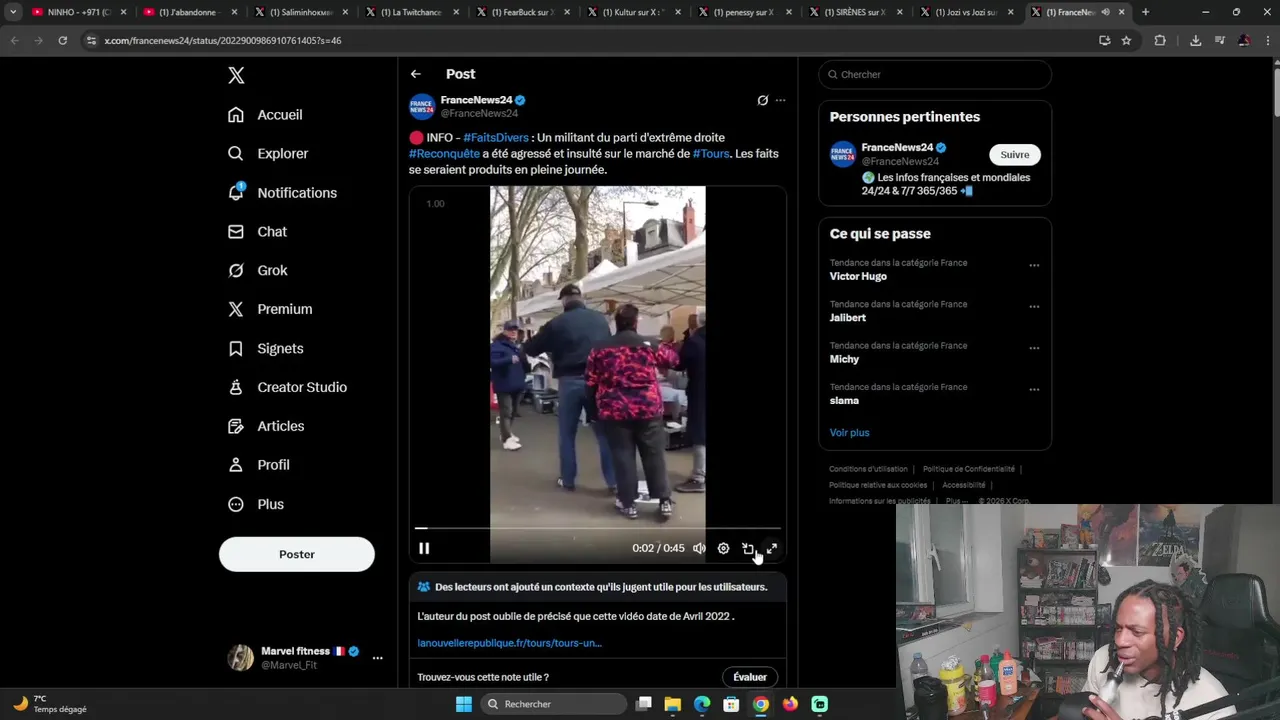This screenshot has height=720, width=1280.
Task: Open the FranceNews24 post avatar
Action: pyautogui.click(x=422, y=106)
